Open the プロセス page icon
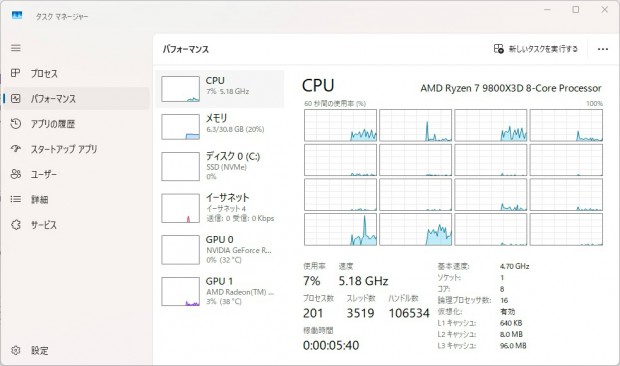Screen dimensions: 620x366 coord(15,73)
